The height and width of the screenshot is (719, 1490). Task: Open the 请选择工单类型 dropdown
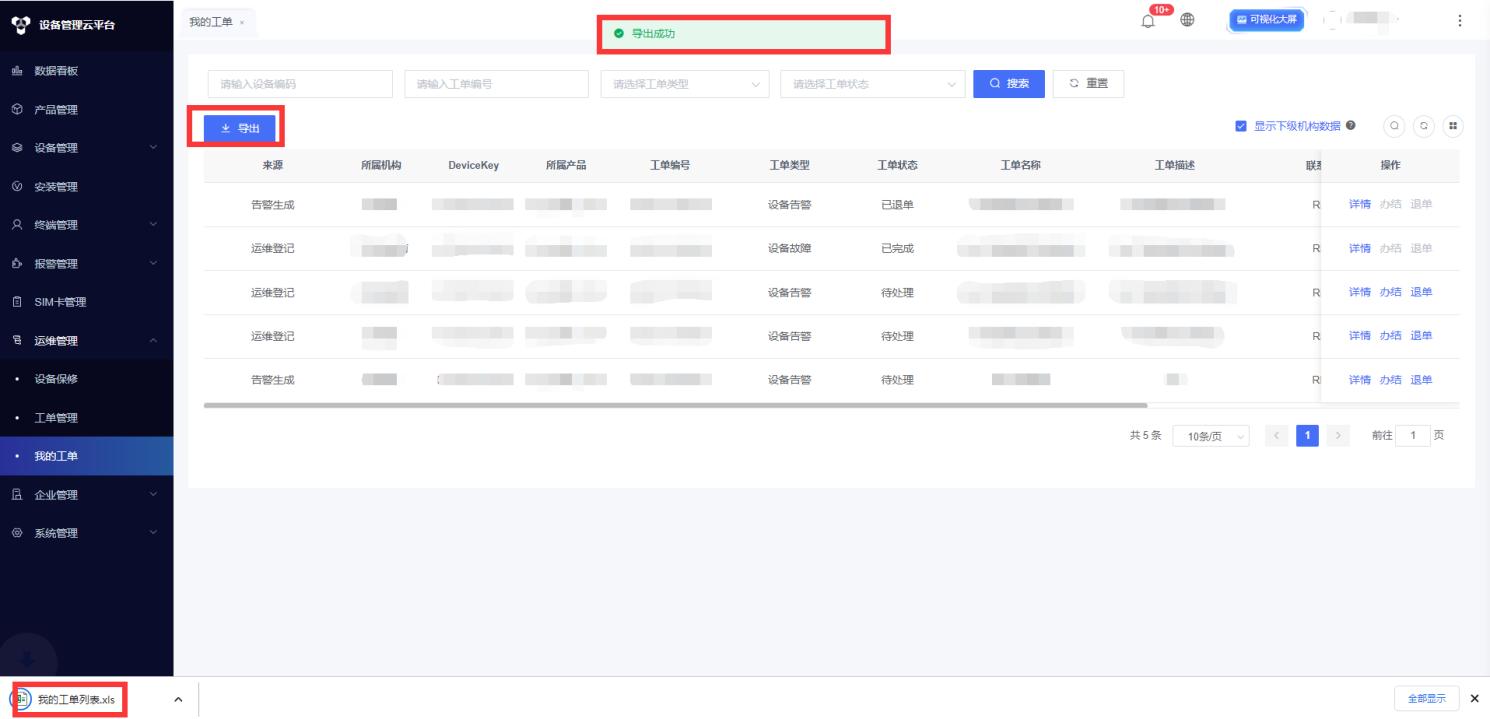(x=685, y=84)
